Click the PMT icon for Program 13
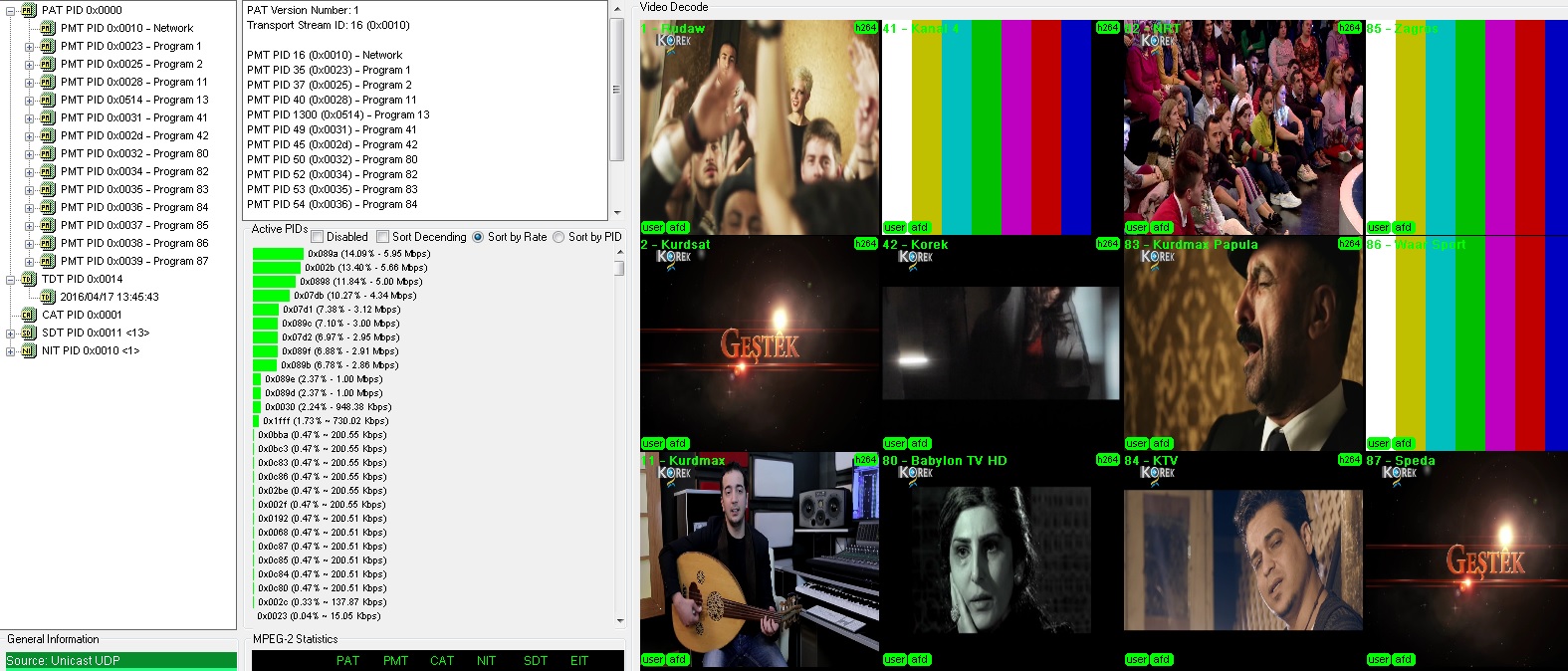The image size is (1568, 671). coord(47,100)
